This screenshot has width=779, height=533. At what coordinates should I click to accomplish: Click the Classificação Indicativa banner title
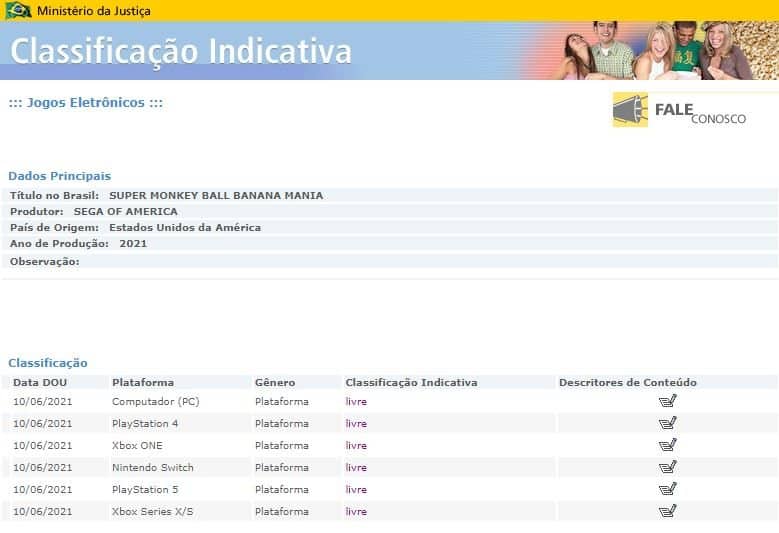pos(181,51)
